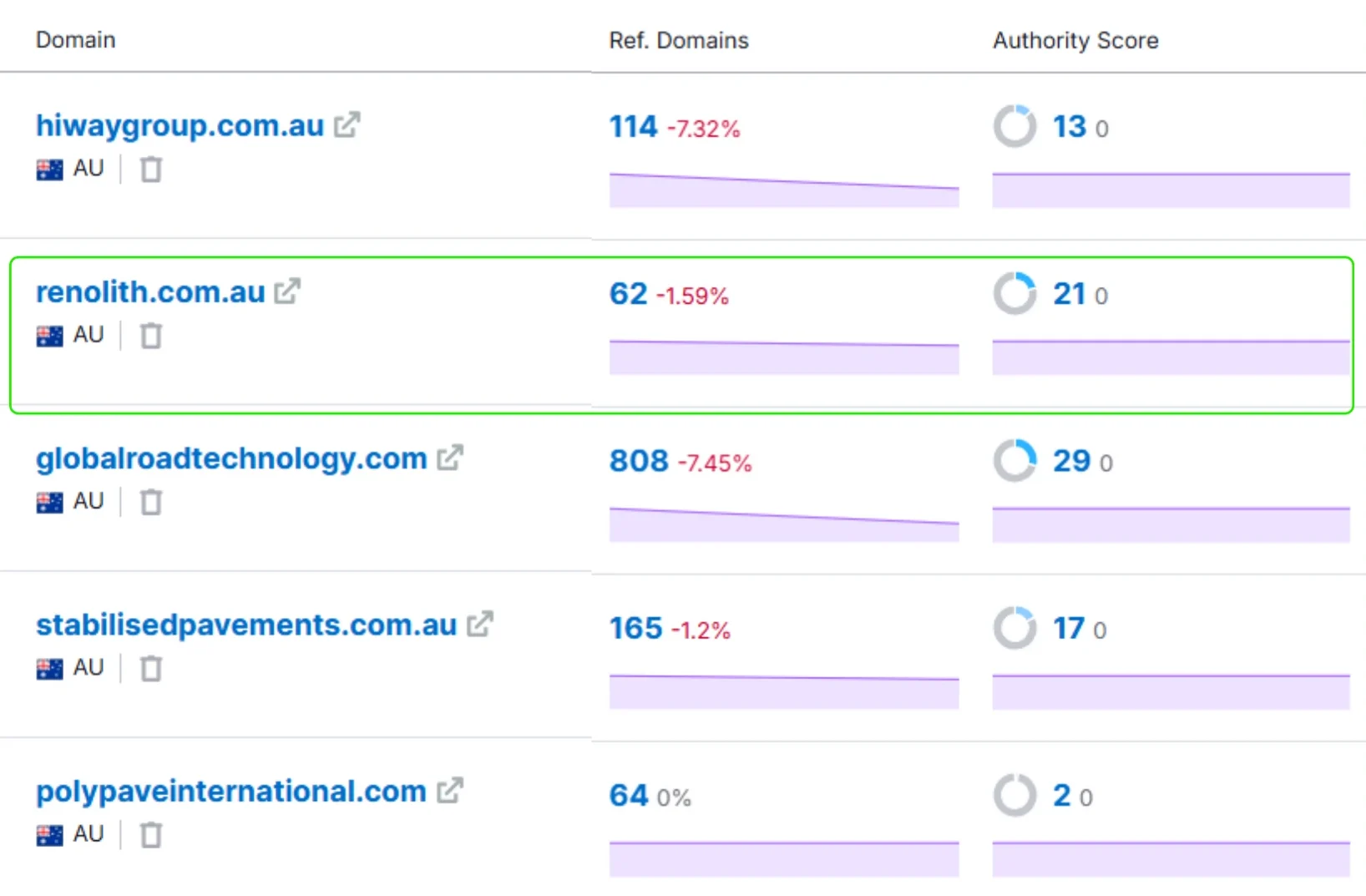Click authority score value 17
This screenshot has width=1366, height=896.
[1069, 628]
